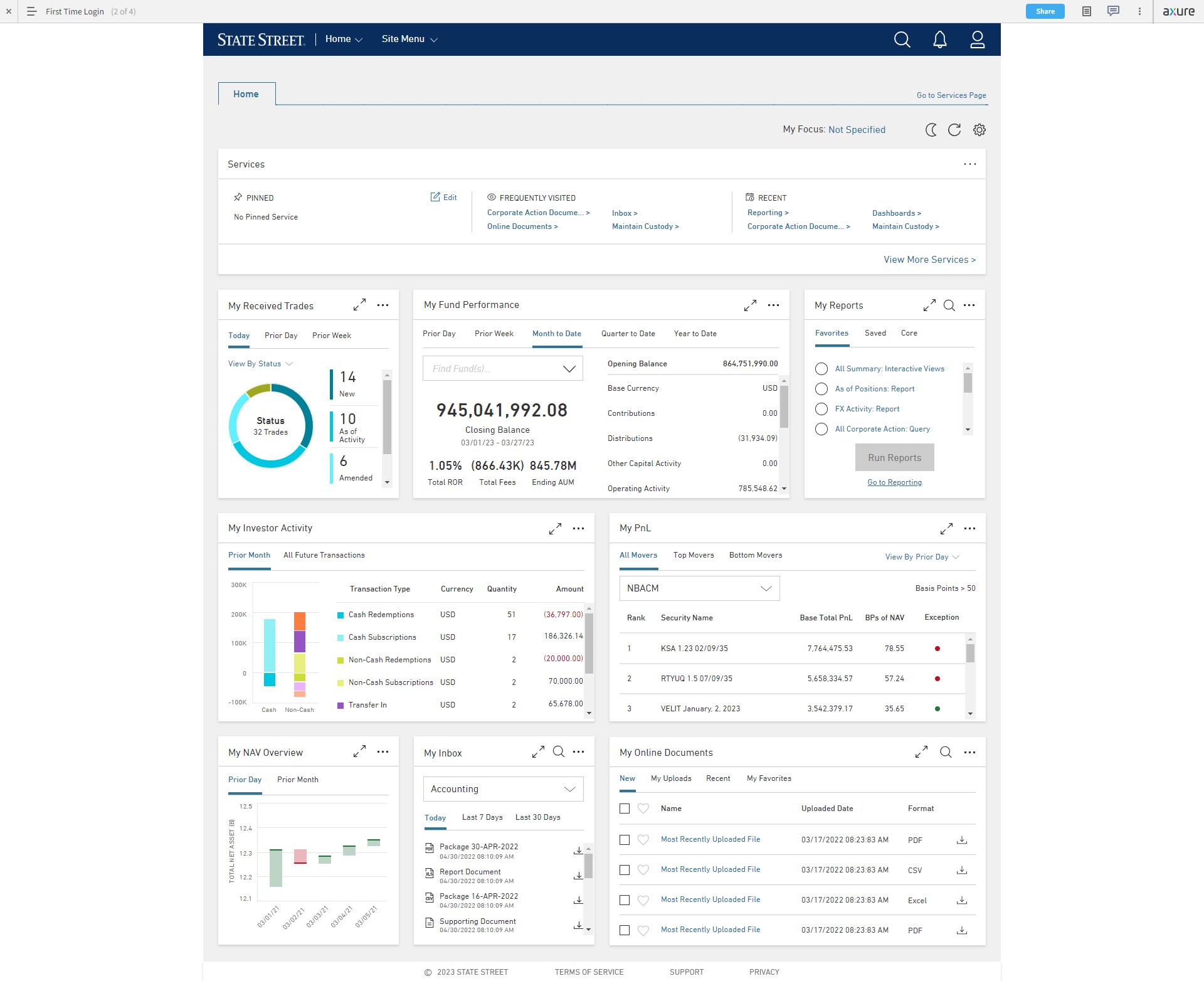Toggle dark mode moon icon
Image resolution: width=1204 pixels, height=981 pixels.
(x=931, y=130)
